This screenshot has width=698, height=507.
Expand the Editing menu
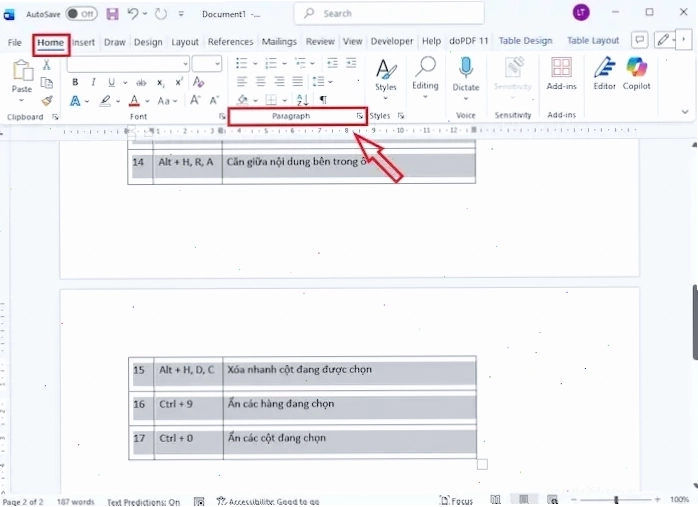pyautogui.click(x=425, y=97)
